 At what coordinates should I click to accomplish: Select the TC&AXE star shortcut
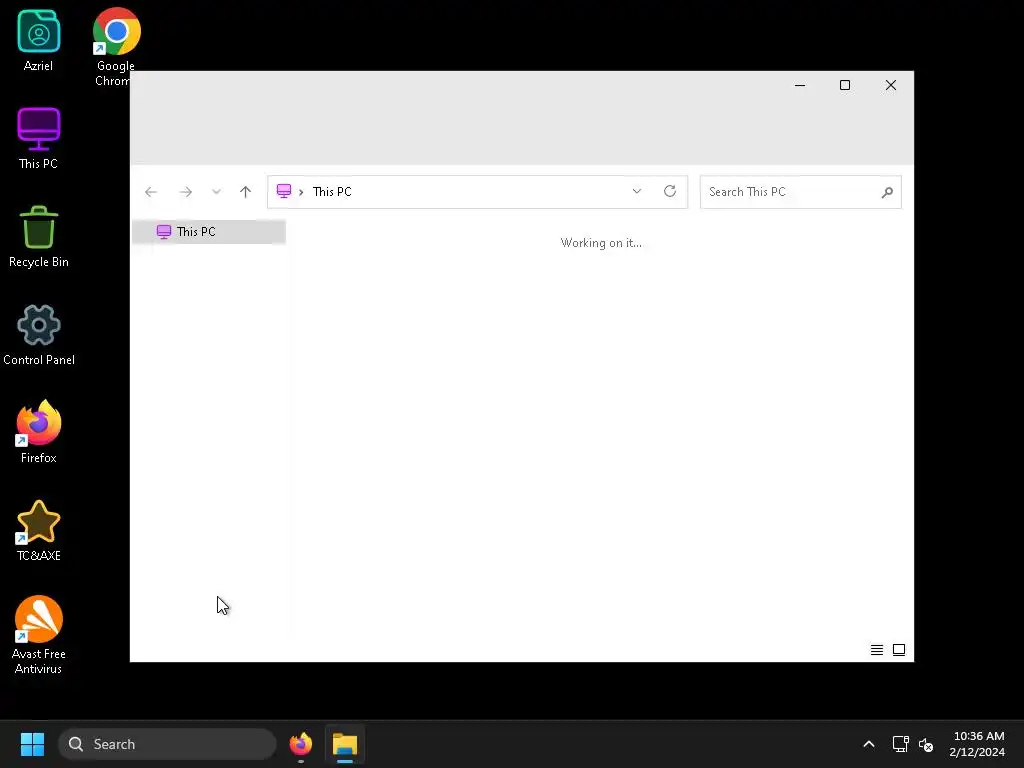[x=39, y=530]
